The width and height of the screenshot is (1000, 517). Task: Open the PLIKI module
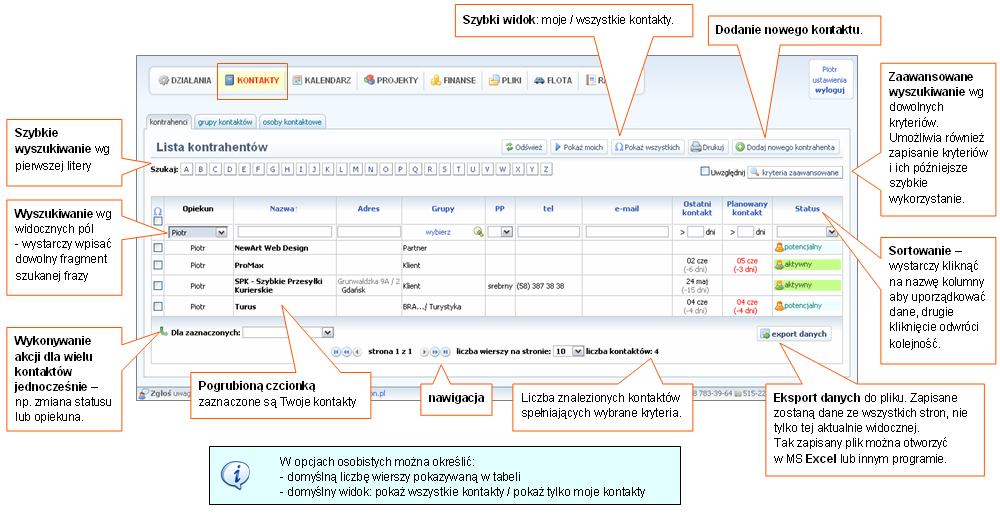[507, 80]
